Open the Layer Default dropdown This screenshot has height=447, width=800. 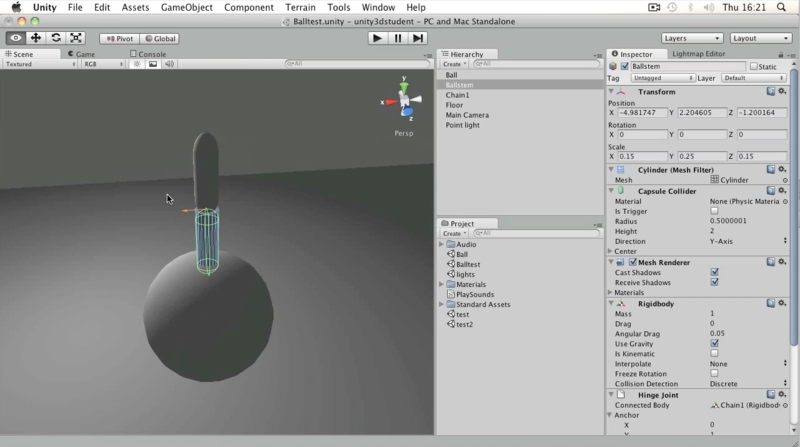tap(754, 78)
